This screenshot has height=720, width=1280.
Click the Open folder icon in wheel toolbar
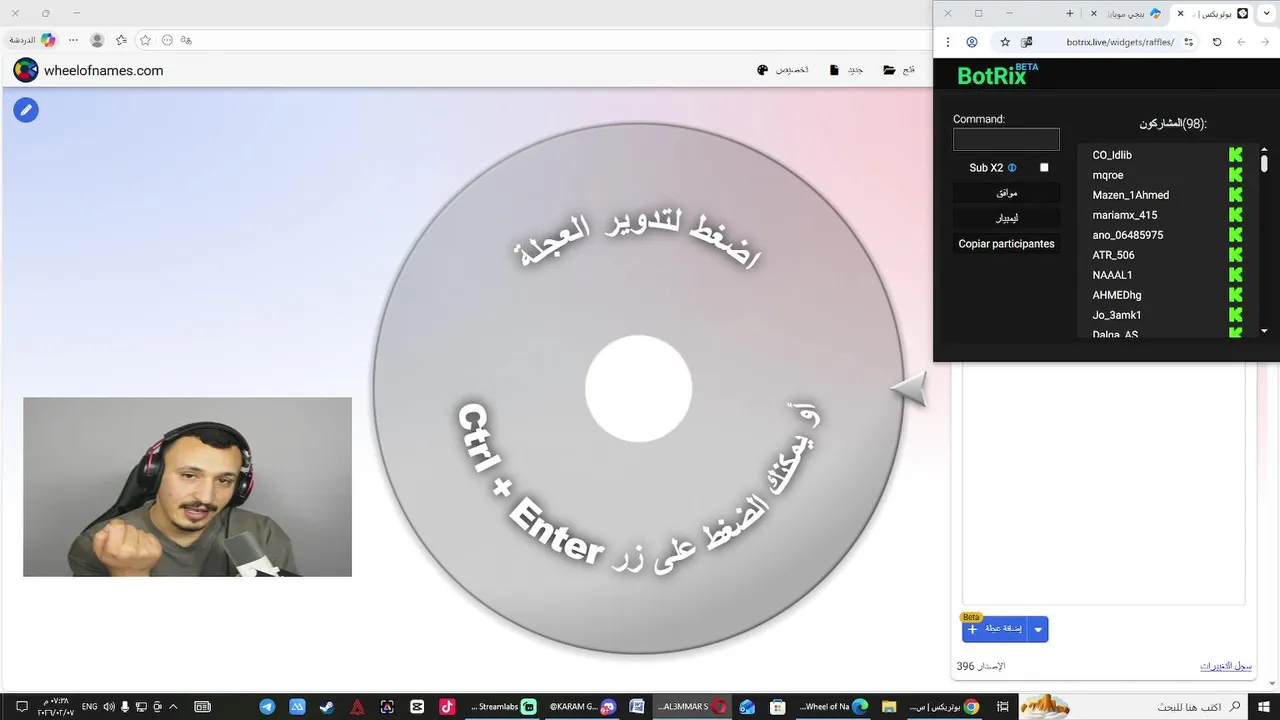(x=889, y=70)
